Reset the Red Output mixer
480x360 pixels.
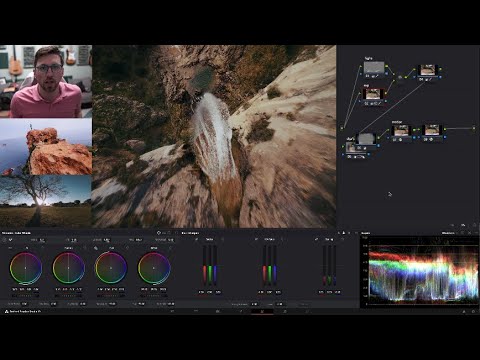223,239
